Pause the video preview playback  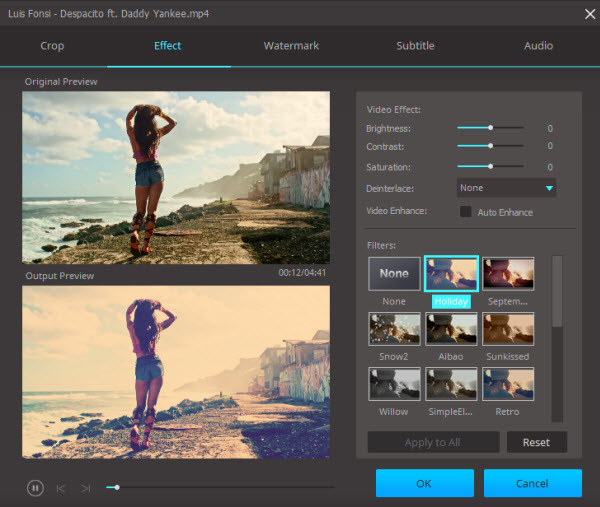tap(35, 488)
